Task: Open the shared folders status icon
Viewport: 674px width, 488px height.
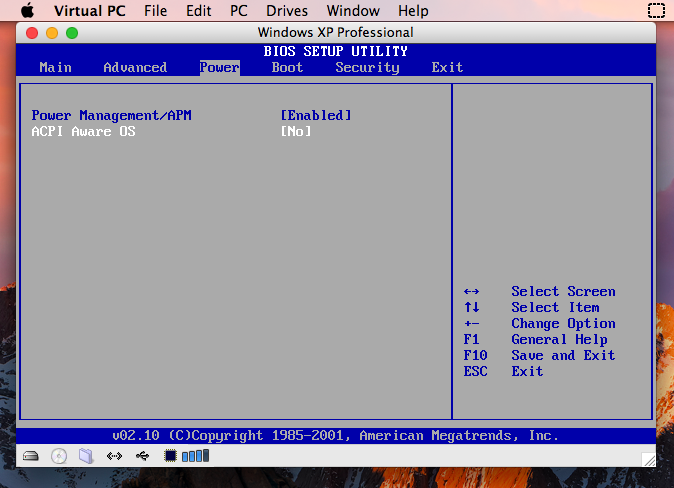Action: tap(86, 456)
